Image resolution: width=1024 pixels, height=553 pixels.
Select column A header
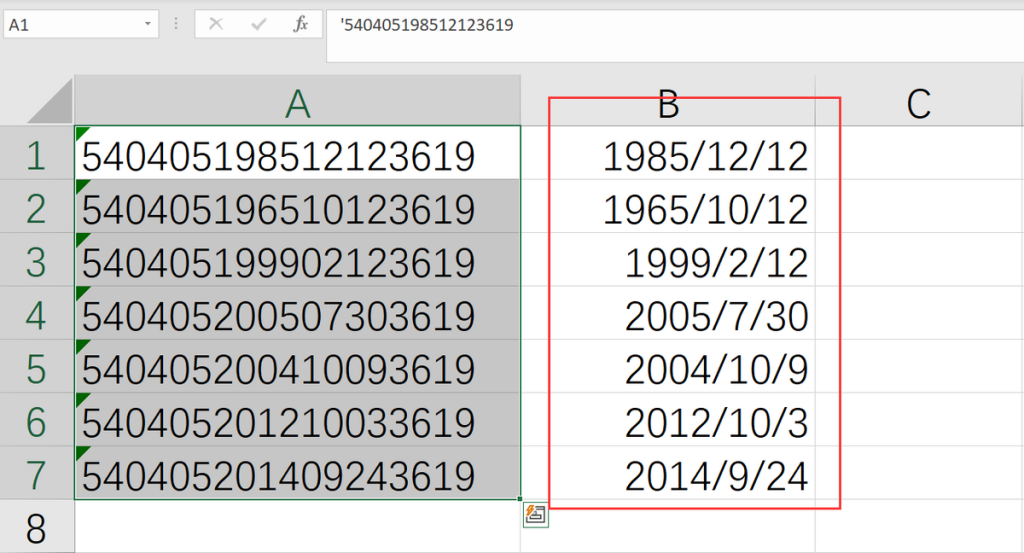(x=298, y=101)
